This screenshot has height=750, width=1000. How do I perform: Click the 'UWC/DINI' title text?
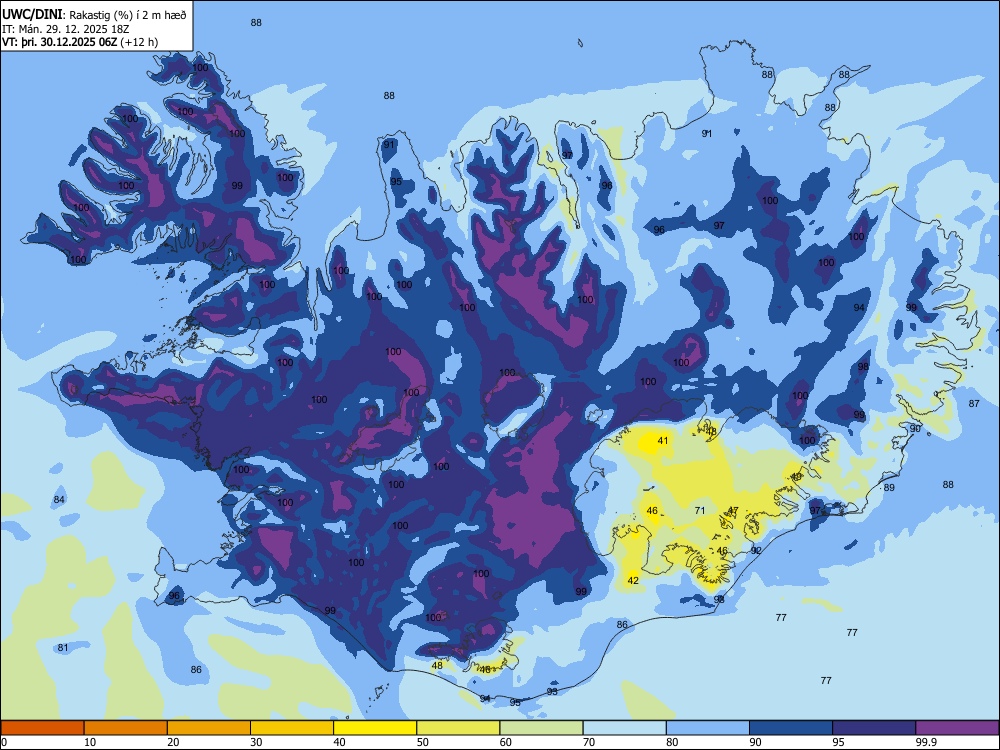click(32, 15)
